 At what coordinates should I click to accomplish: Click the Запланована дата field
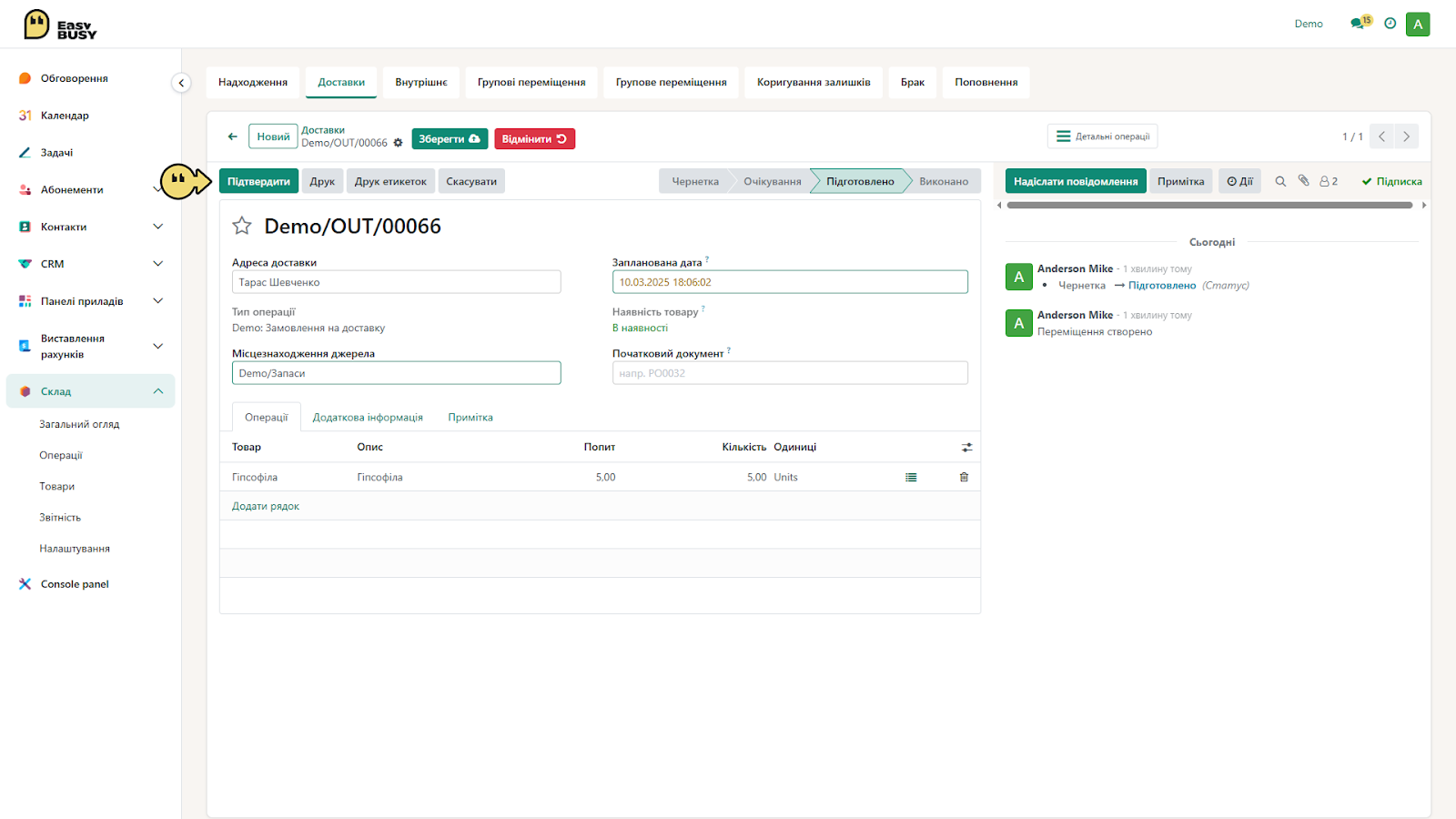790,282
